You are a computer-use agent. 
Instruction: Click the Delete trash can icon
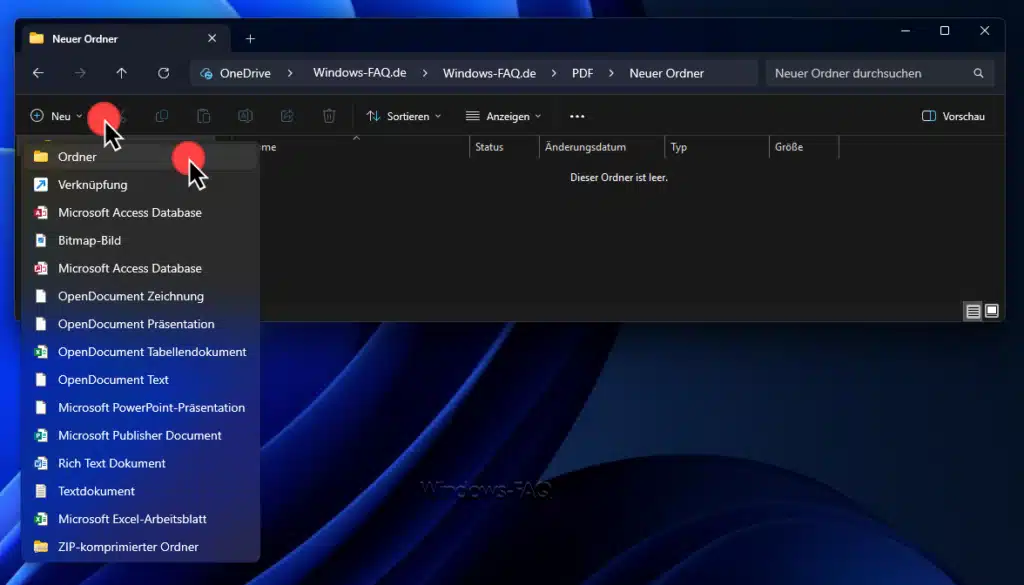[328, 116]
